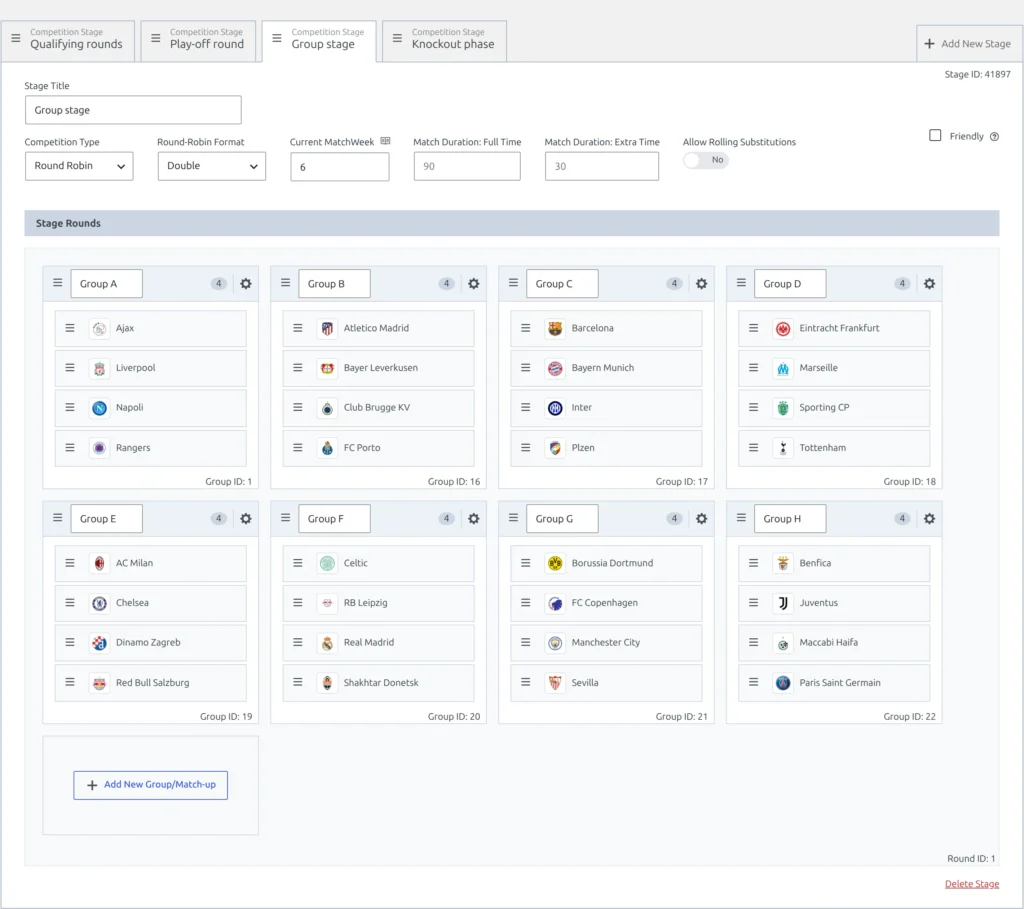Click the Group B drag handle icon
The width and height of the screenshot is (1024, 909).
[285, 283]
